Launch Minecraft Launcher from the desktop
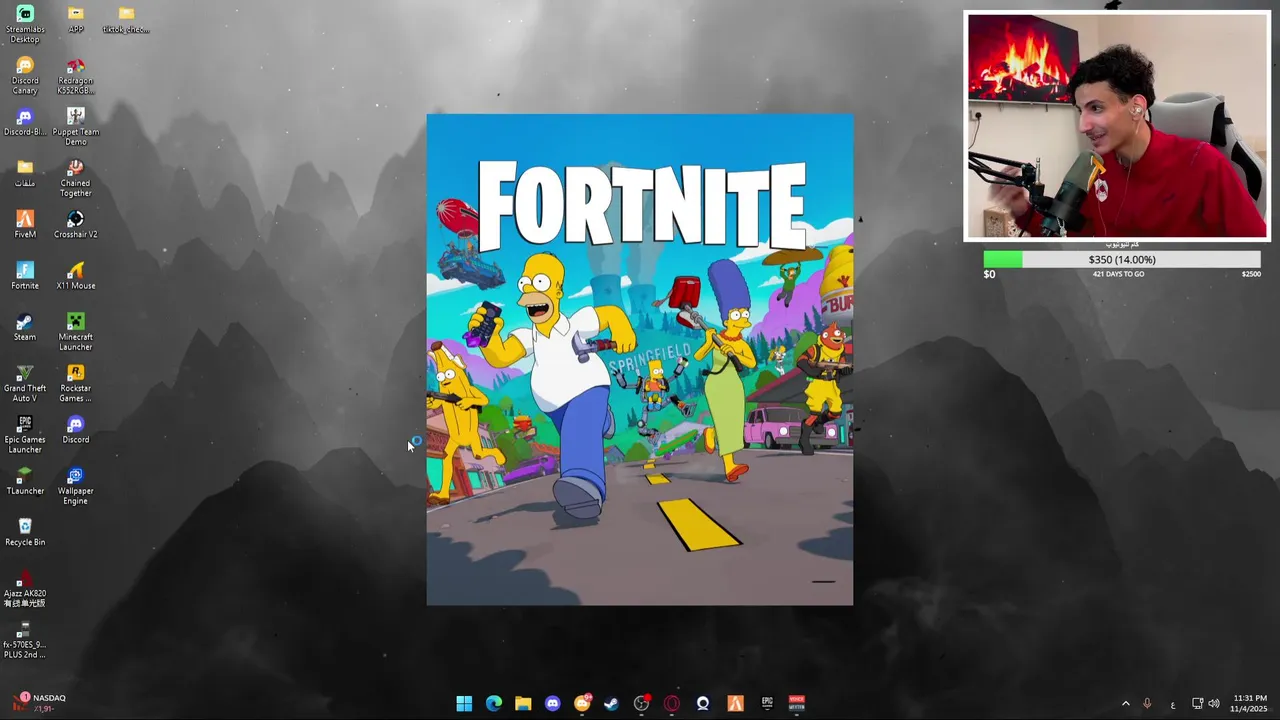Image resolution: width=1280 pixels, height=720 pixels. click(76, 332)
